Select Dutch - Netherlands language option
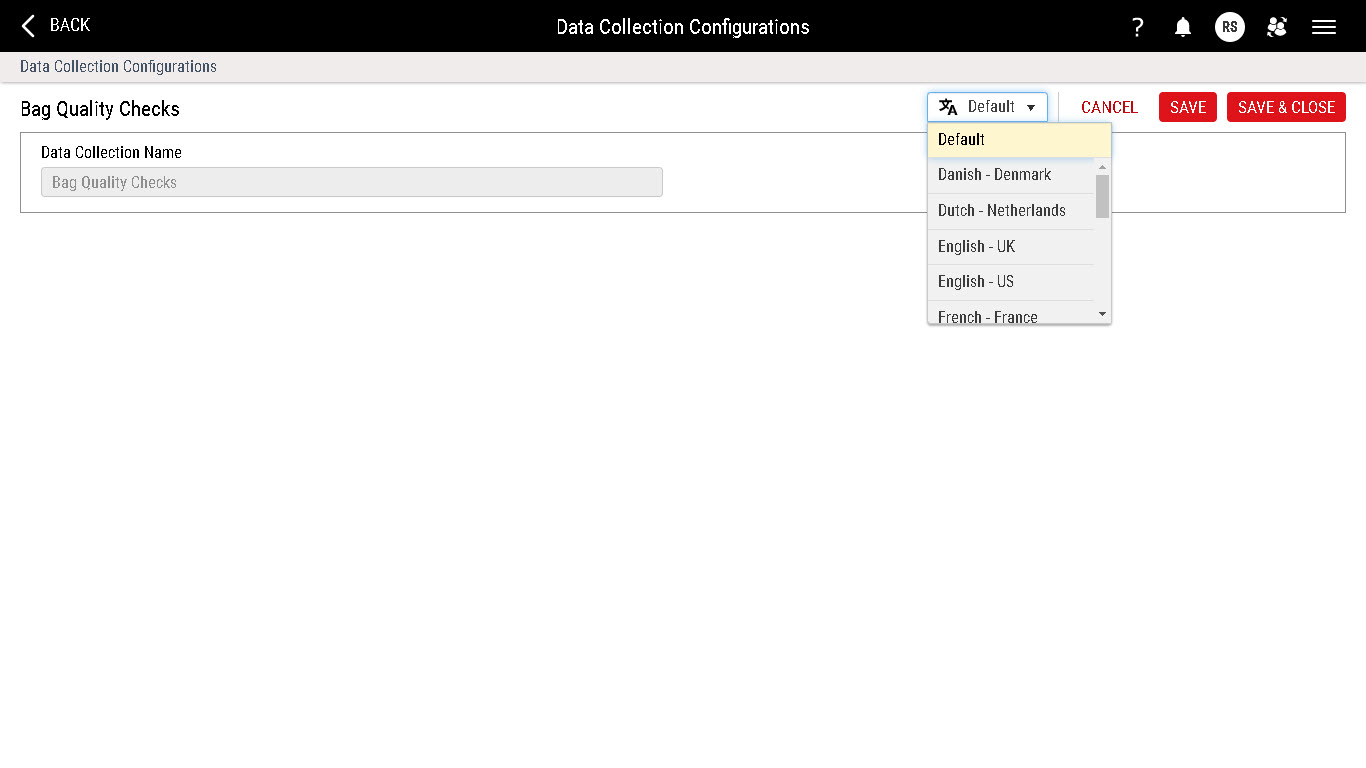This screenshot has height=768, width=1366. click(x=1001, y=211)
